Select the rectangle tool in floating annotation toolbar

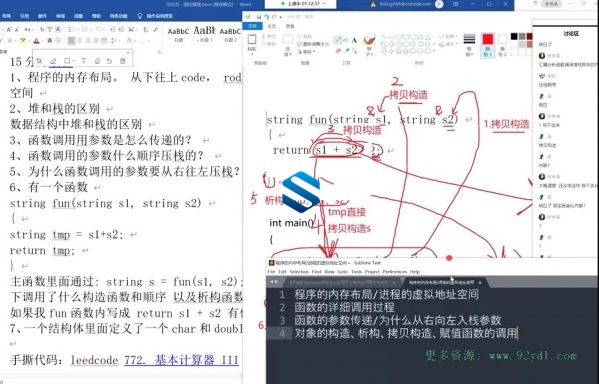click(67, 61)
